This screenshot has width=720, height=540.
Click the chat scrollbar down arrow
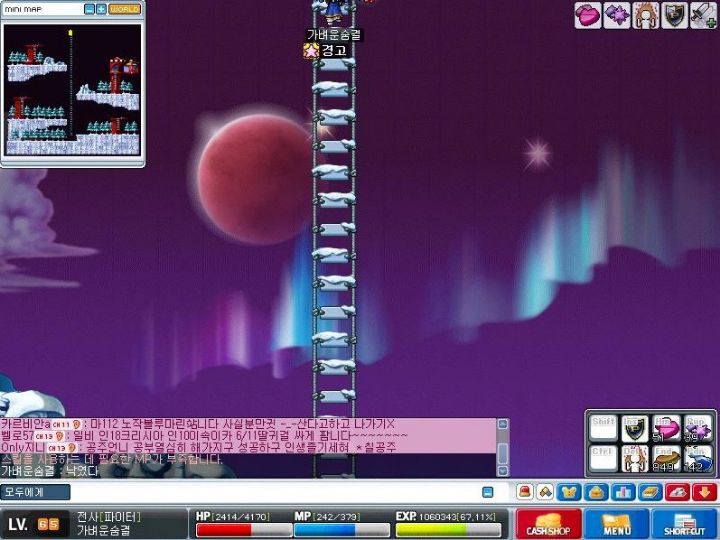503,471
